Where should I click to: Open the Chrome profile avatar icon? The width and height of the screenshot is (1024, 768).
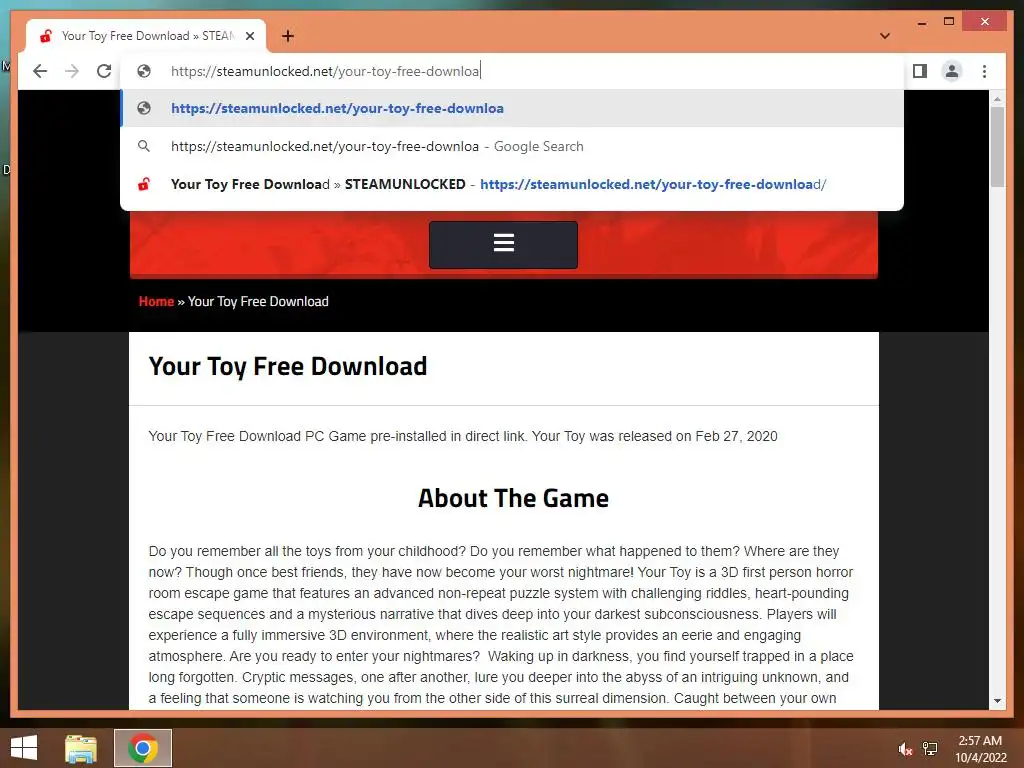952,71
